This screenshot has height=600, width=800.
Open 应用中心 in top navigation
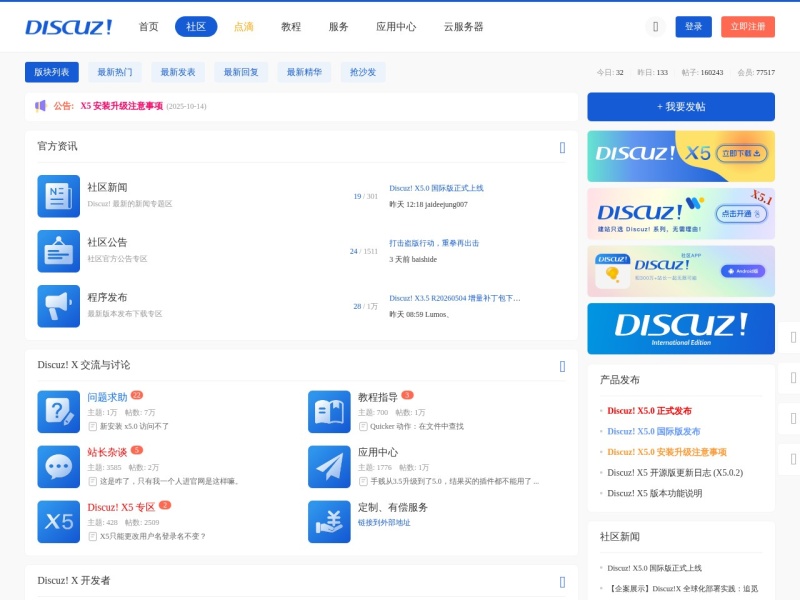(x=396, y=27)
